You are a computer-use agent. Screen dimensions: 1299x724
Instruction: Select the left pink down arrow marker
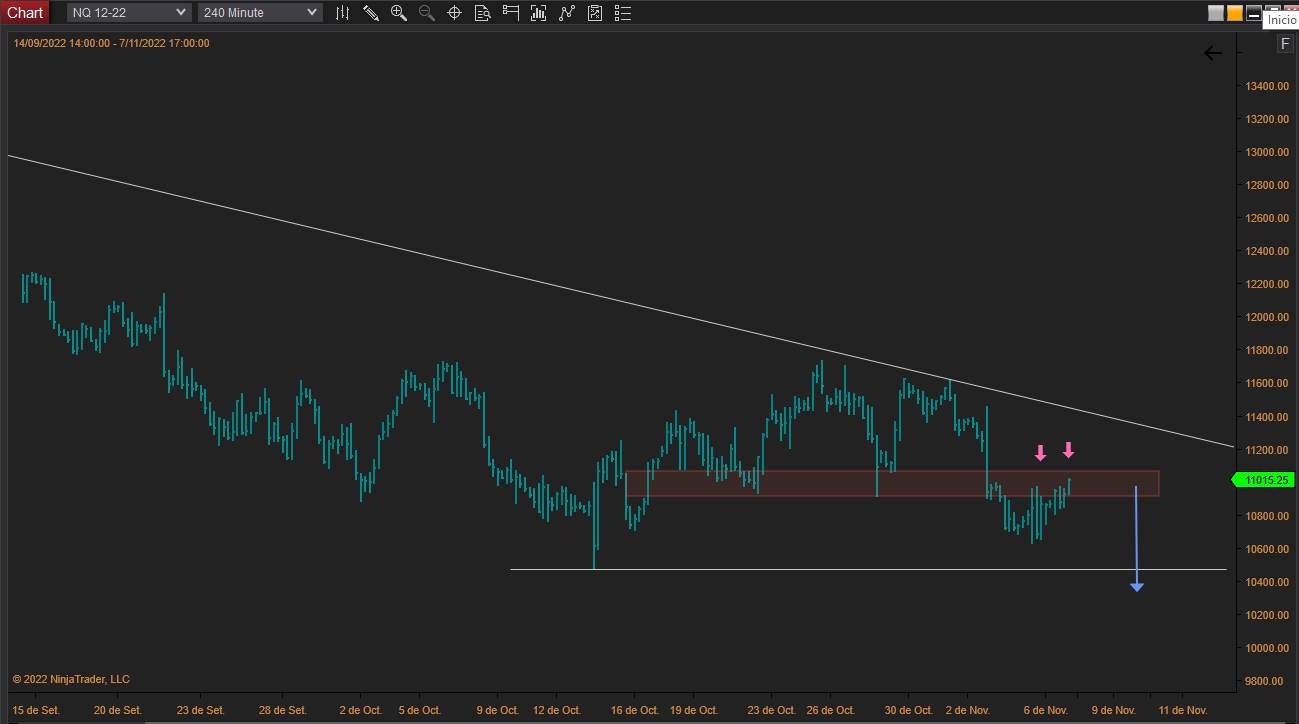tap(1040, 453)
